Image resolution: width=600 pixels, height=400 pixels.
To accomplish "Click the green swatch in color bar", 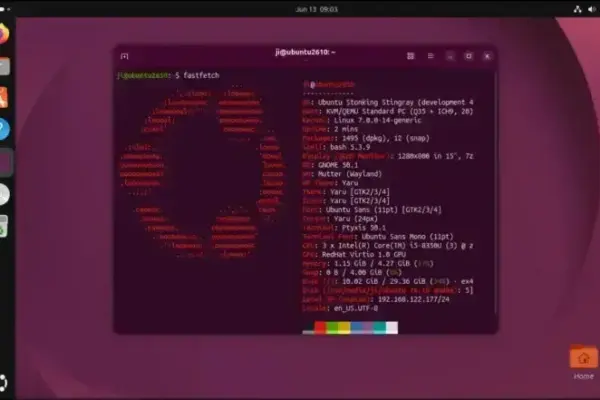I will [x=332, y=328].
